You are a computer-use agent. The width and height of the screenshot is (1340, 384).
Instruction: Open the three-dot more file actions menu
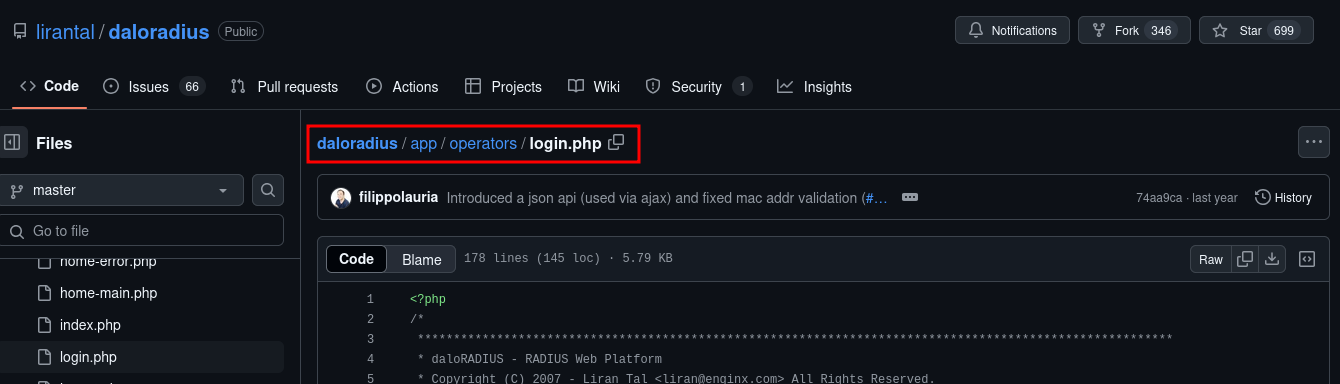pyautogui.click(x=1314, y=142)
